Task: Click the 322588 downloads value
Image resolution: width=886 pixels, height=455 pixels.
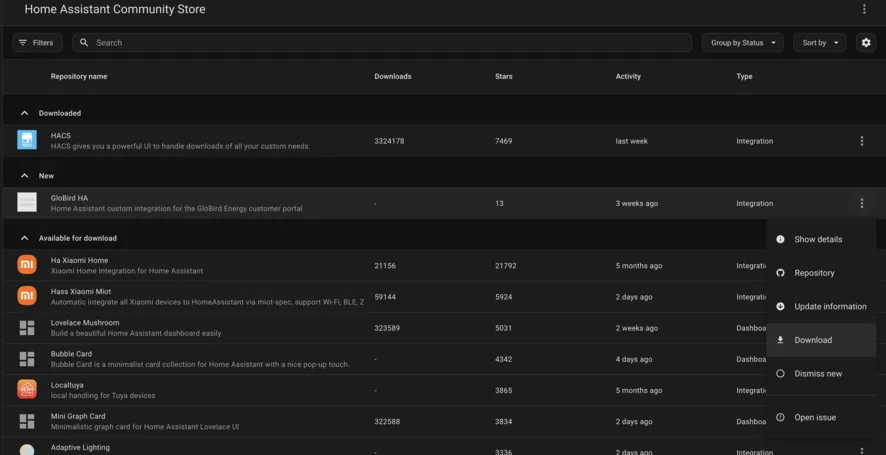Action: [386, 422]
